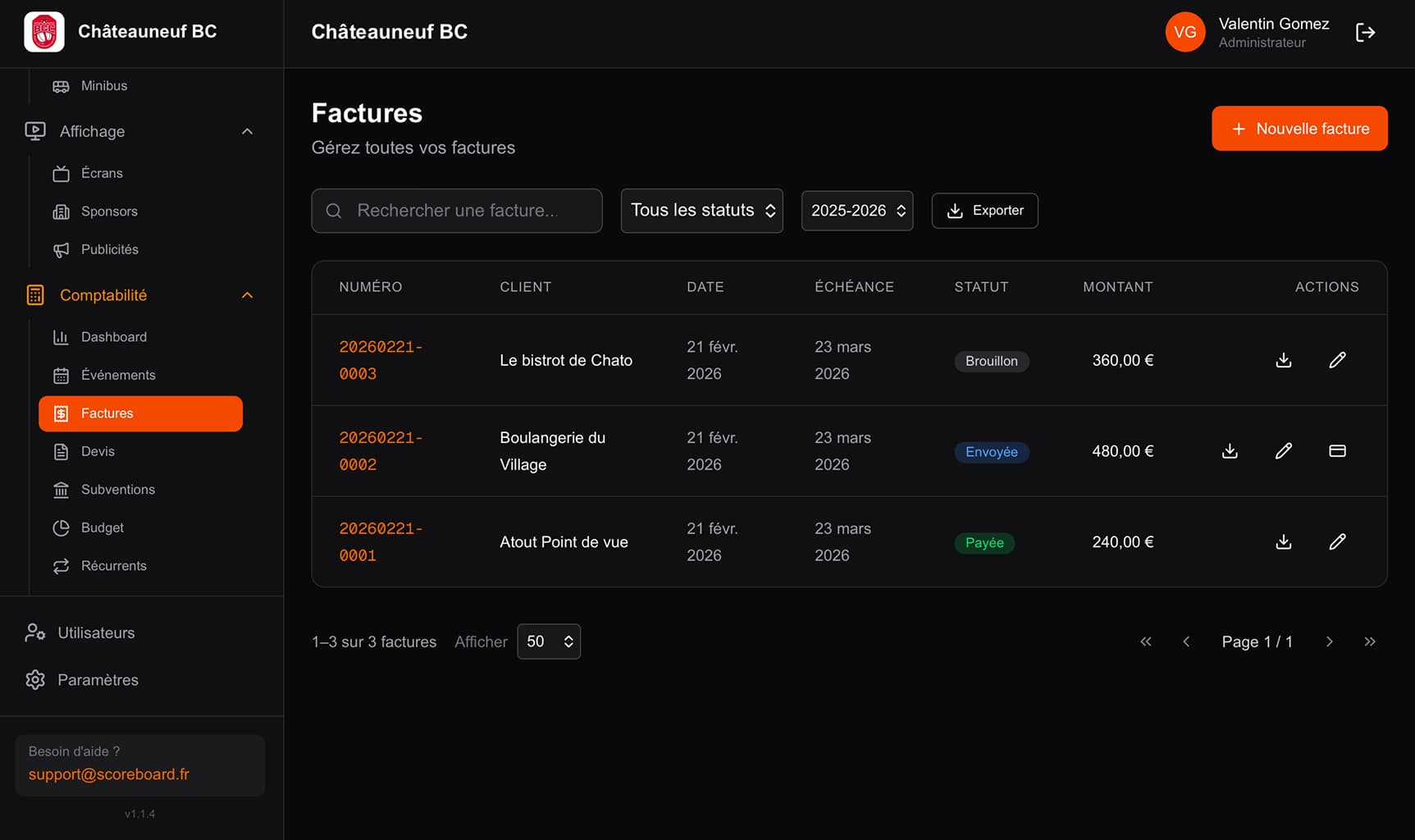Viewport: 1415px width, 840px height.
Task: Download the Boulangerie du Village invoice
Action: pyautogui.click(x=1230, y=451)
